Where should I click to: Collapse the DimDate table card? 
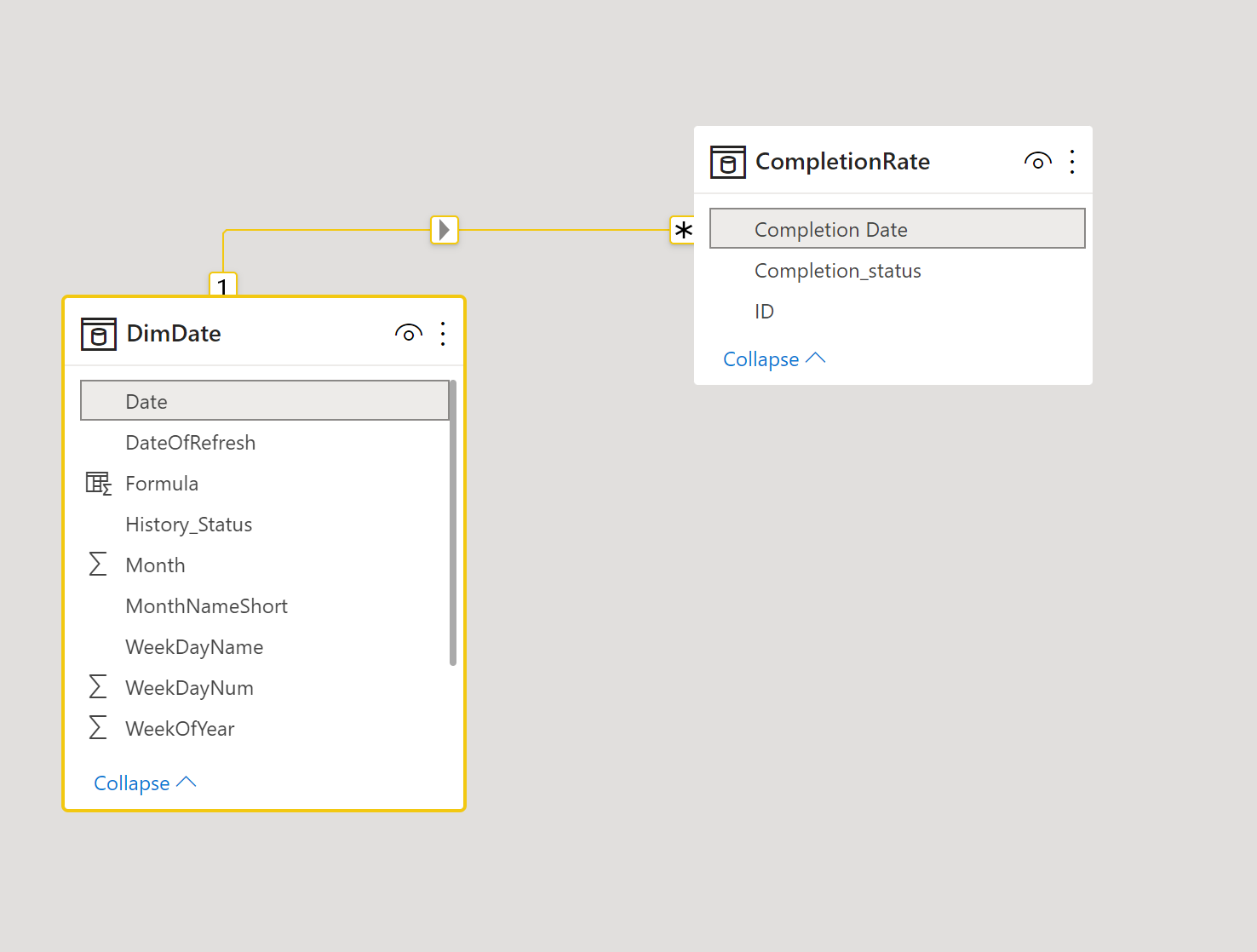tap(145, 783)
